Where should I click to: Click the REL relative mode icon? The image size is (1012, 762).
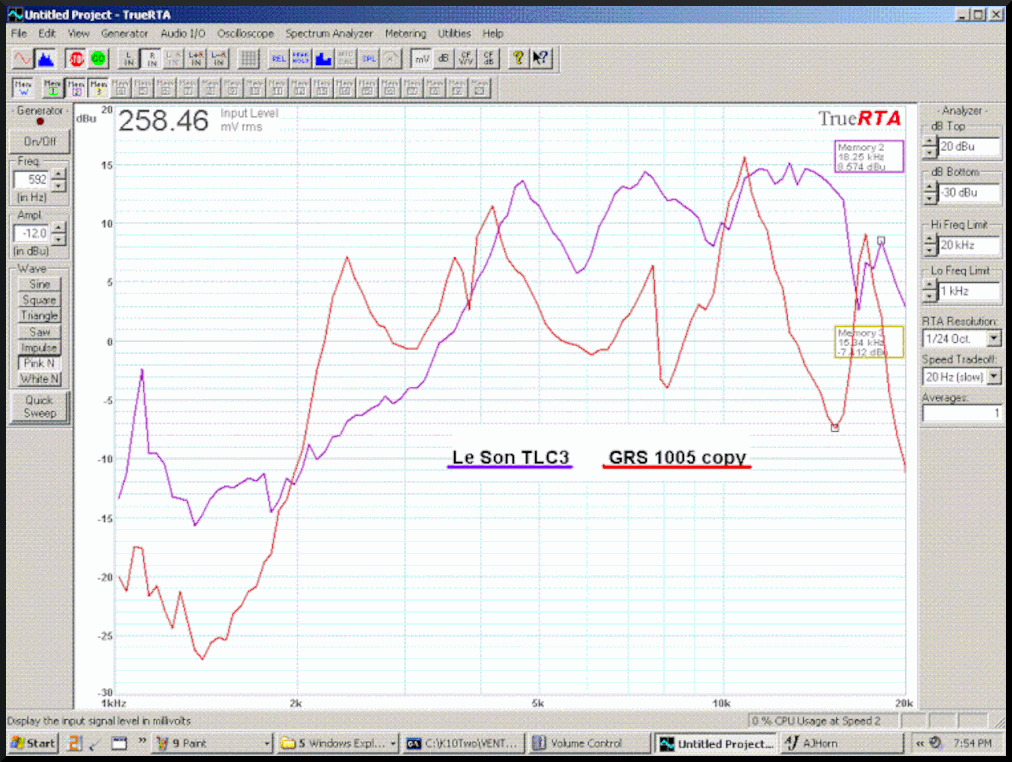(x=278, y=59)
